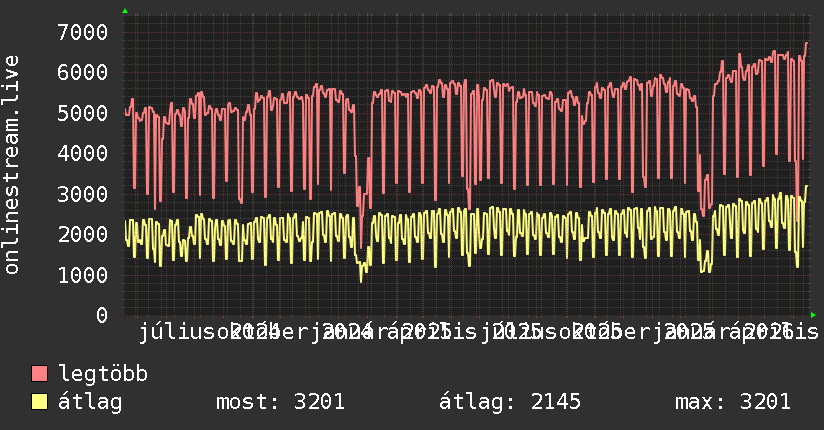Click the max: 3201 value
The image size is (824, 430).
coord(733,402)
